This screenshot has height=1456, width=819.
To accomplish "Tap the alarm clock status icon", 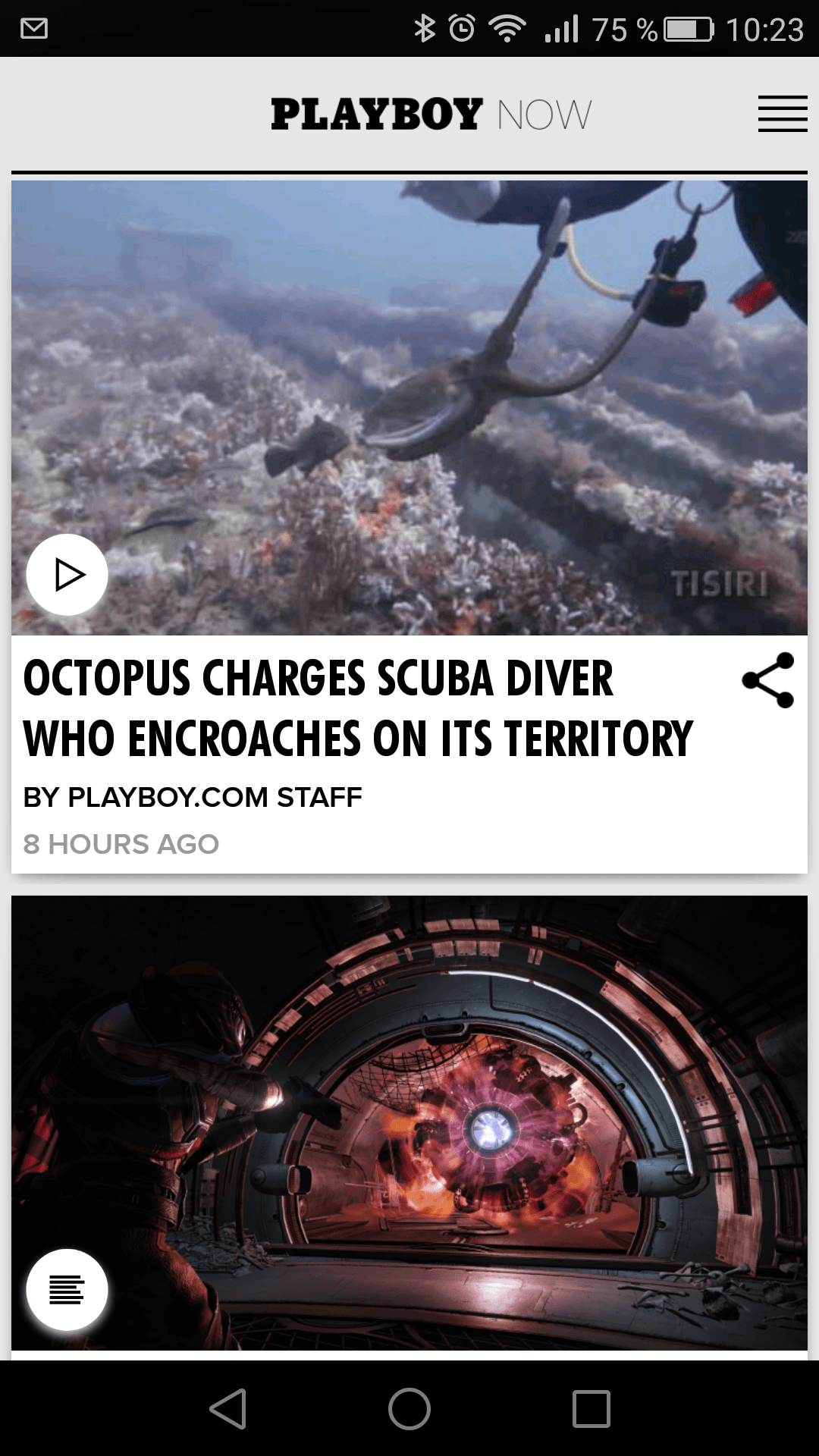I will pyautogui.click(x=462, y=29).
